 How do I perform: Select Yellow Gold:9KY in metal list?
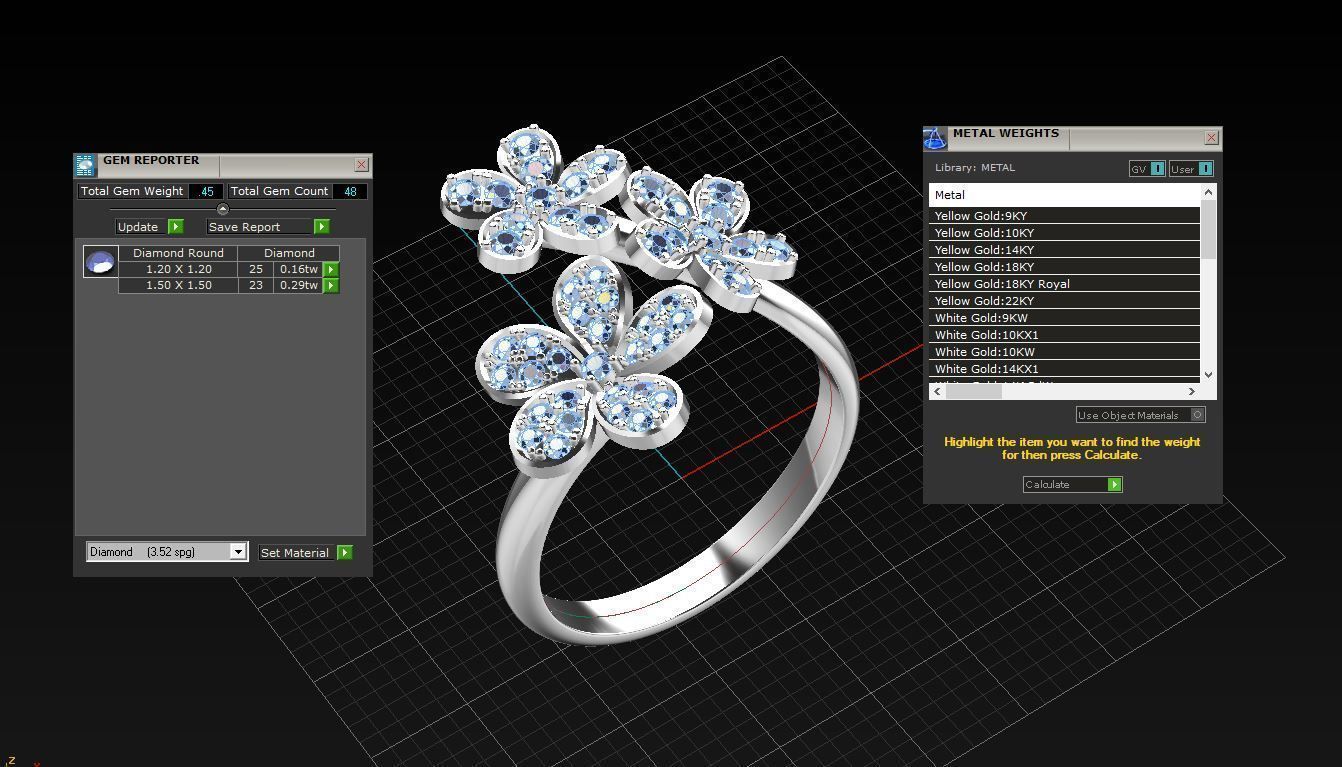[x=1064, y=216]
